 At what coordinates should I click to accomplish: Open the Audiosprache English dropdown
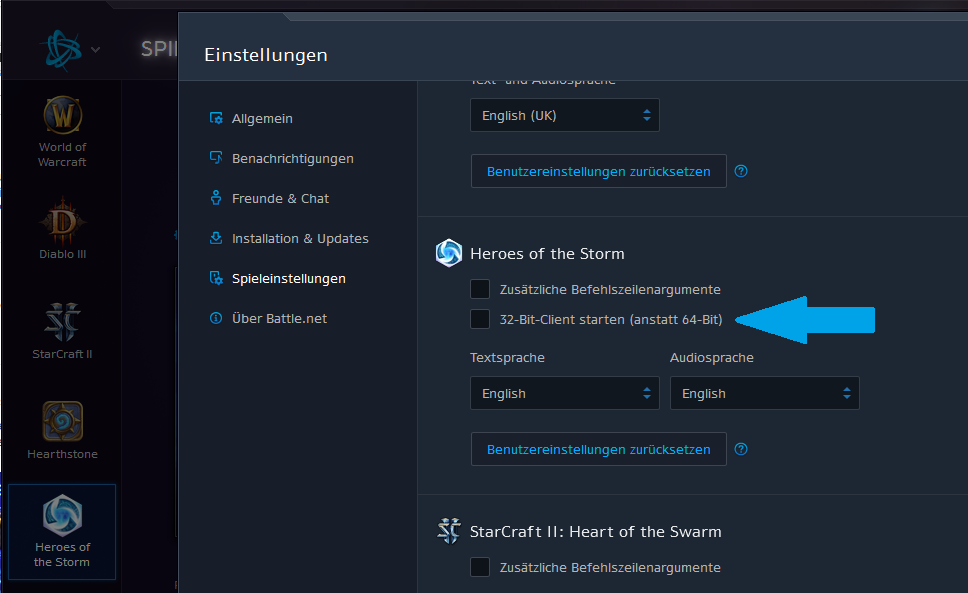point(765,393)
